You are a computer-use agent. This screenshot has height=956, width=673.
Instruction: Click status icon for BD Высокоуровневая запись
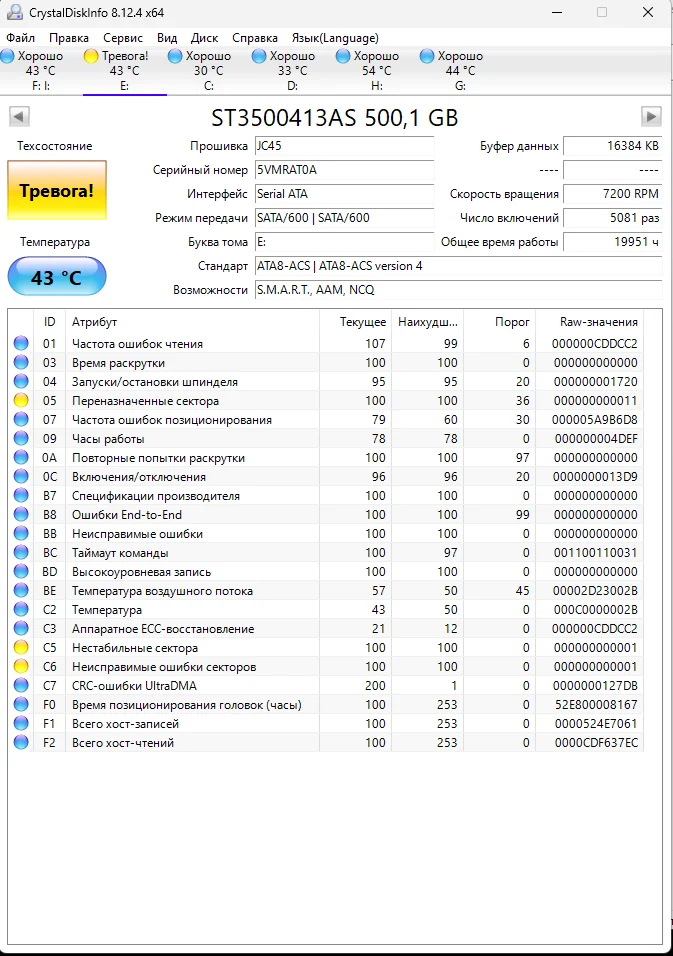coord(21,571)
